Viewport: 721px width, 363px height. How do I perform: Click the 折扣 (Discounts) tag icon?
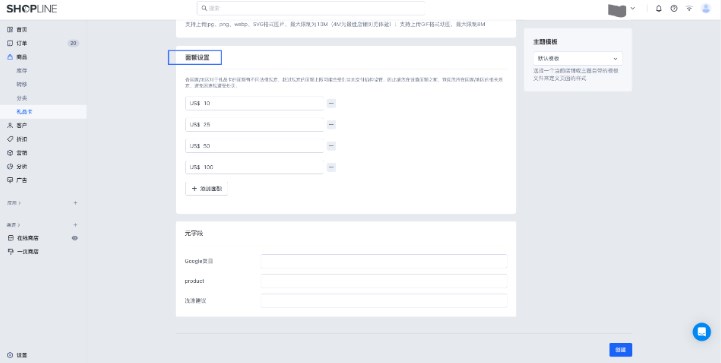click(10, 139)
